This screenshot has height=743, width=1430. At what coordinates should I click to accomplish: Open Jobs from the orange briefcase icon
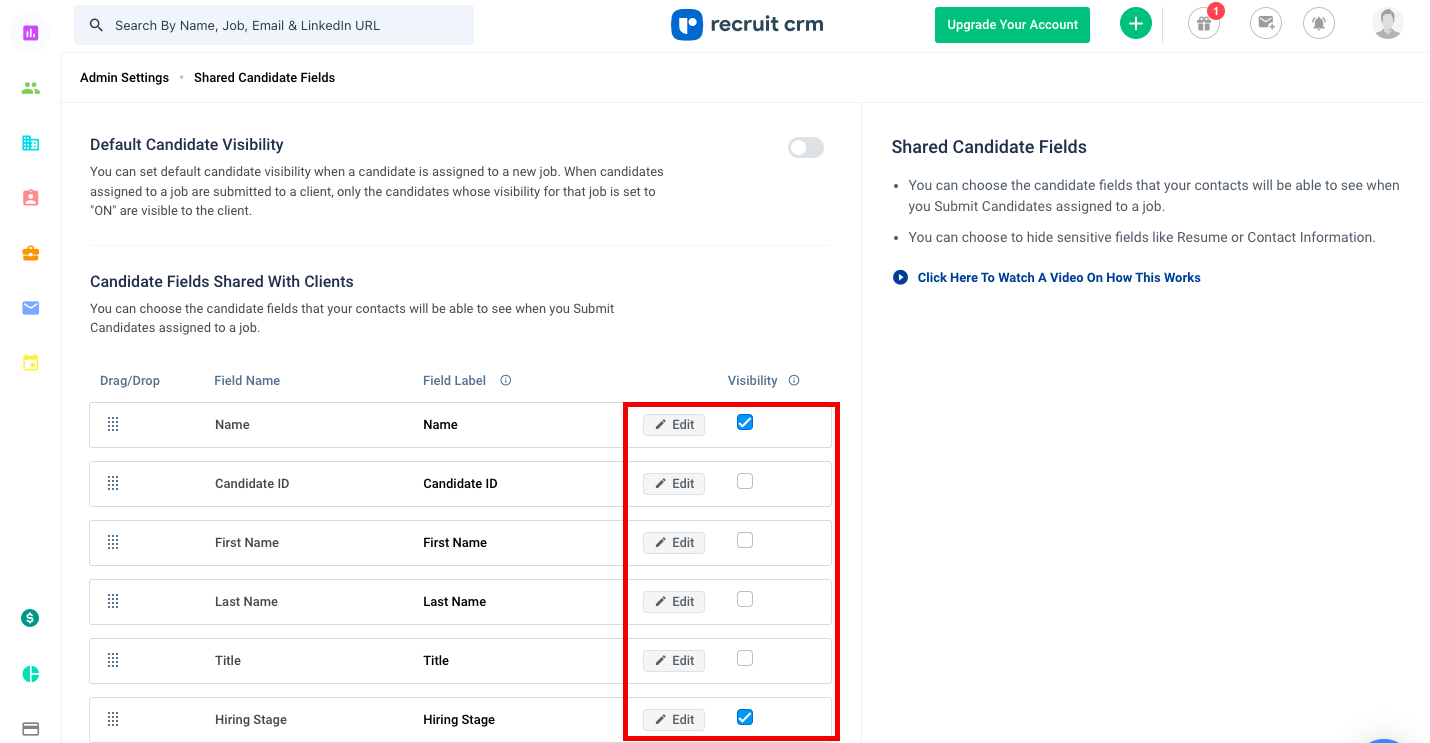[x=30, y=253]
